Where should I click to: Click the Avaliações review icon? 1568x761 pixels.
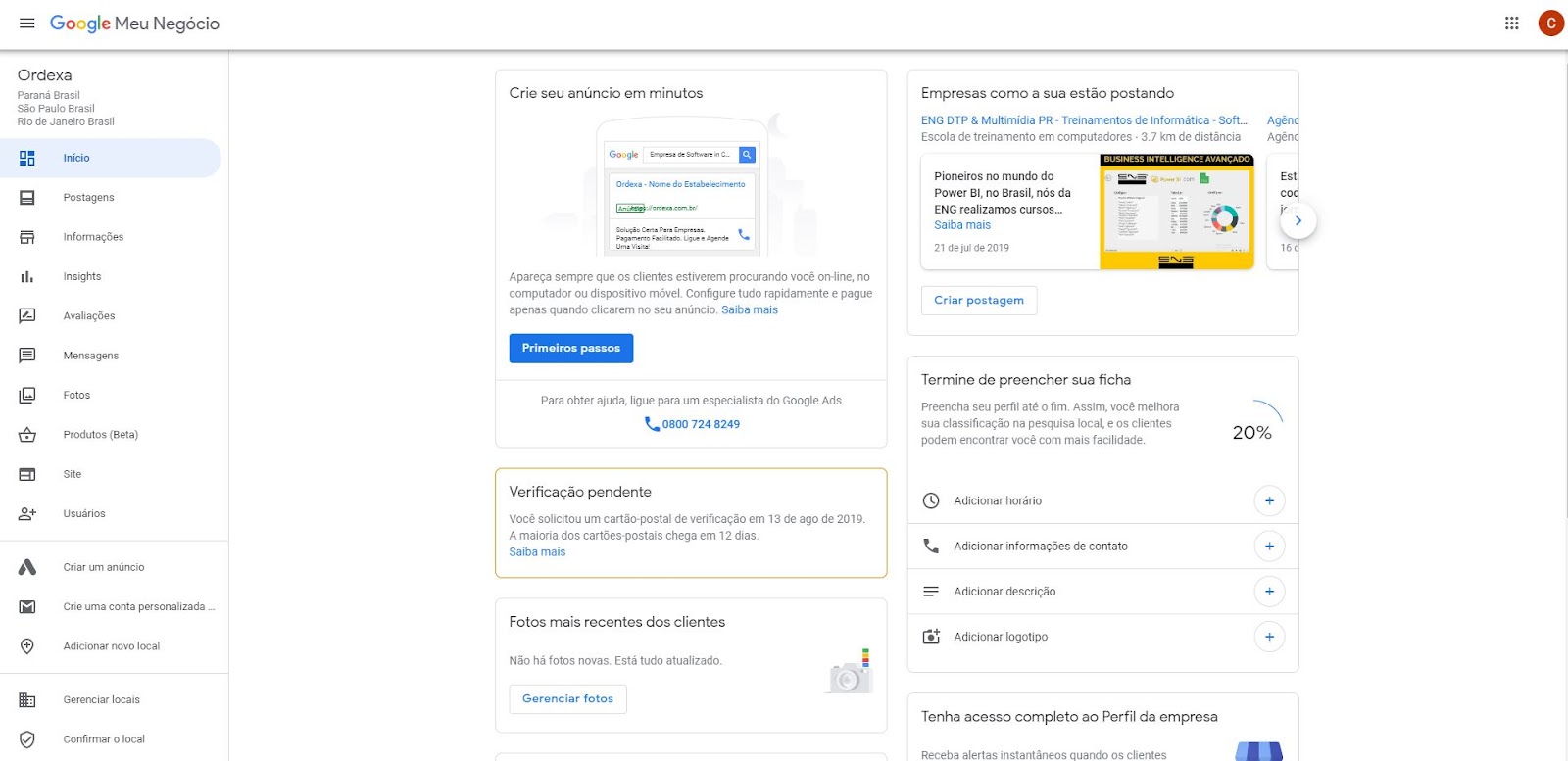tap(27, 315)
